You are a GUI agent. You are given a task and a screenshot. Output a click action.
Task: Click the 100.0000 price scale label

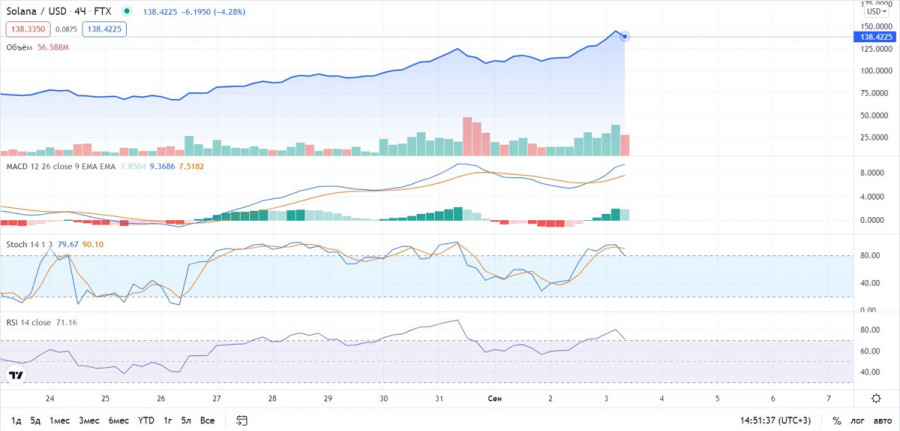(x=875, y=71)
